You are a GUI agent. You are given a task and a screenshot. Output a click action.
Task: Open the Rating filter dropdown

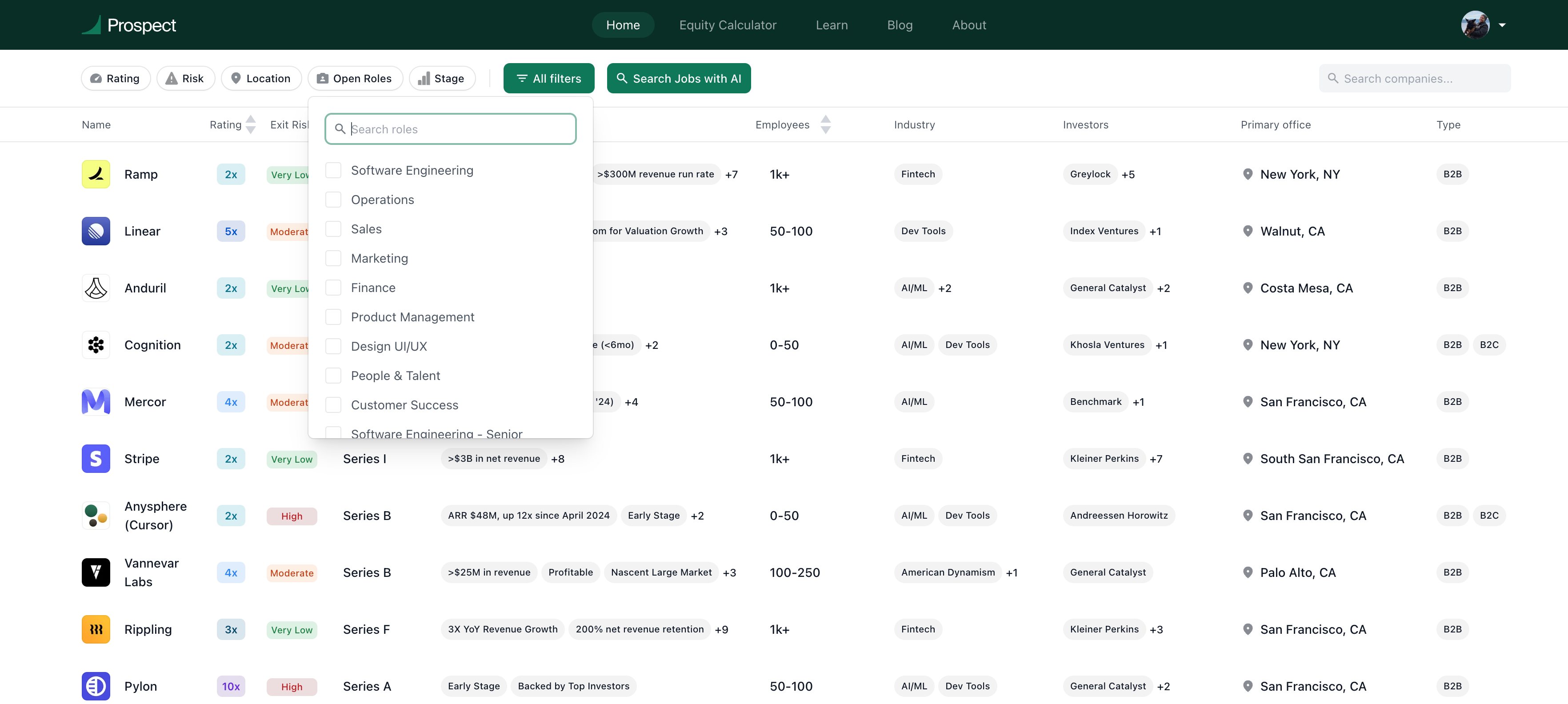click(116, 79)
